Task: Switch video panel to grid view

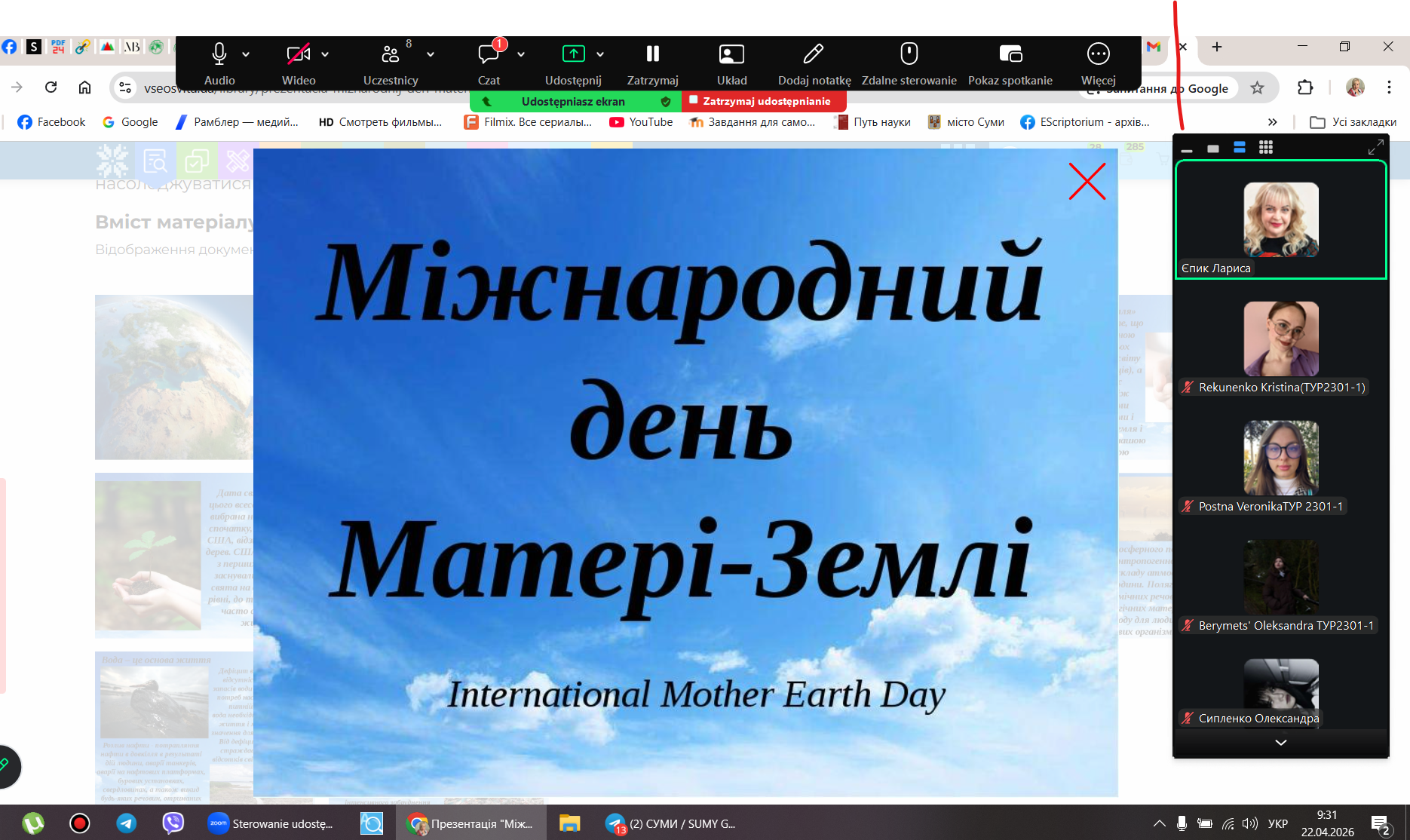Action: 1266,148
